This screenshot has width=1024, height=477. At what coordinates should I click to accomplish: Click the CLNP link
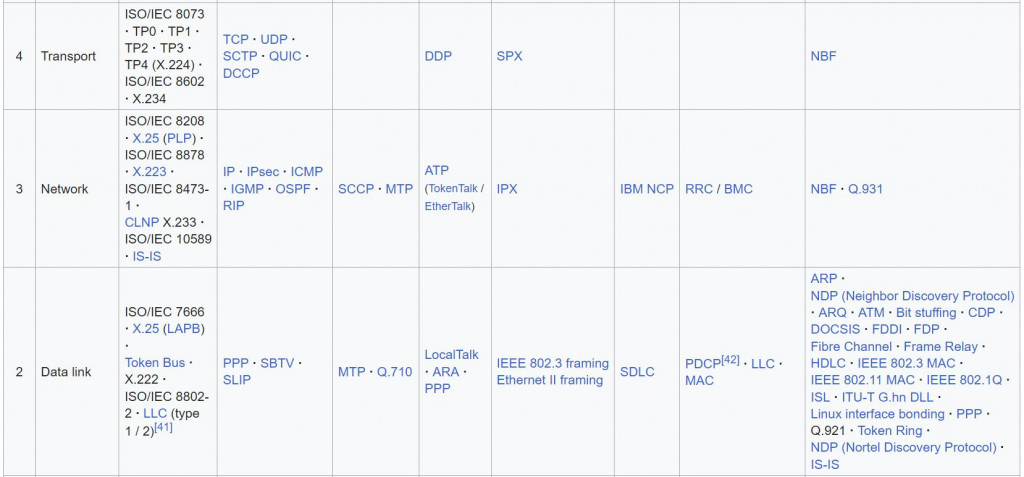142,222
